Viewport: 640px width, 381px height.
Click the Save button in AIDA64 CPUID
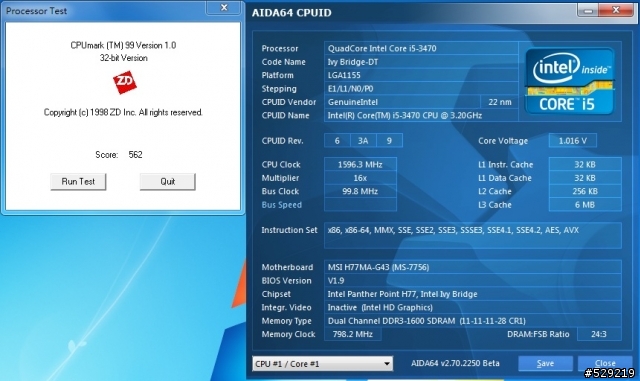pyautogui.click(x=545, y=363)
